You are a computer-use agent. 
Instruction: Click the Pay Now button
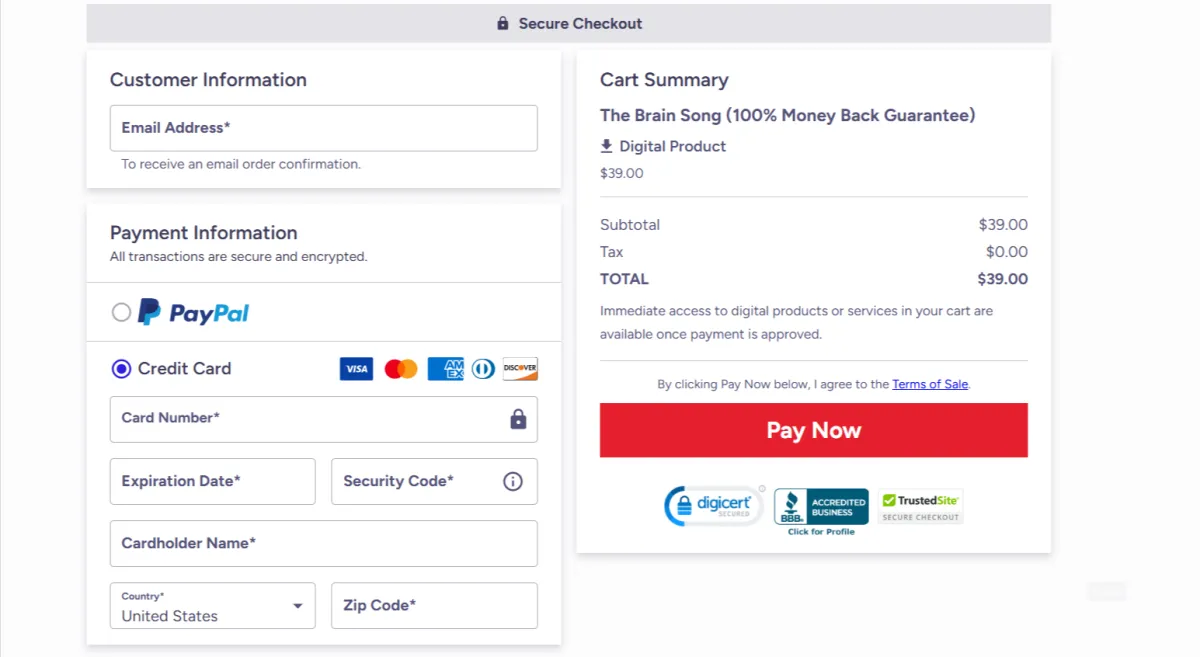tap(813, 430)
